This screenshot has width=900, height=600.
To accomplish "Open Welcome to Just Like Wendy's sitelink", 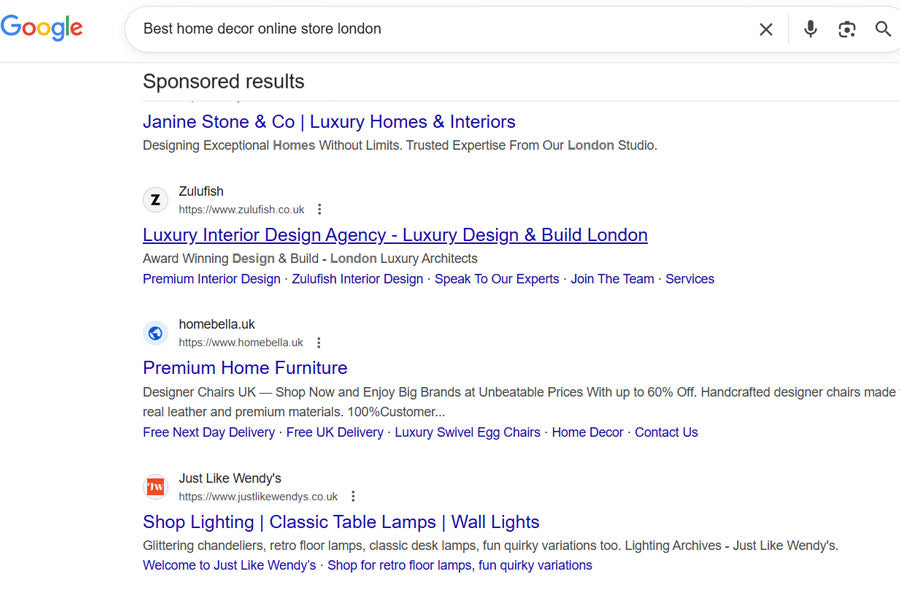I will click(230, 566).
